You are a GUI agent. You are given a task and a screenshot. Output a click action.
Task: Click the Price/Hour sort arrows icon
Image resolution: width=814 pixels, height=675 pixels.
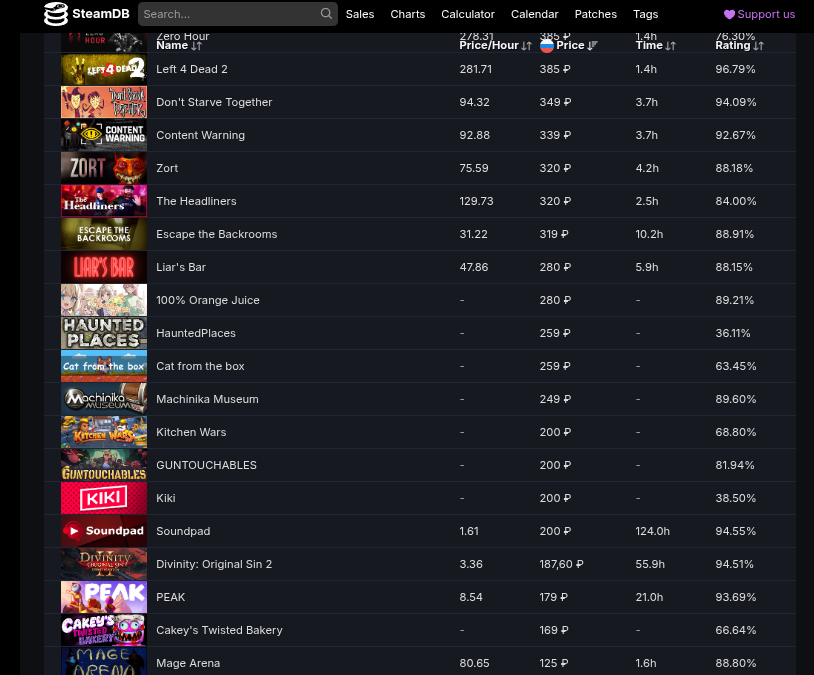click(x=526, y=46)
